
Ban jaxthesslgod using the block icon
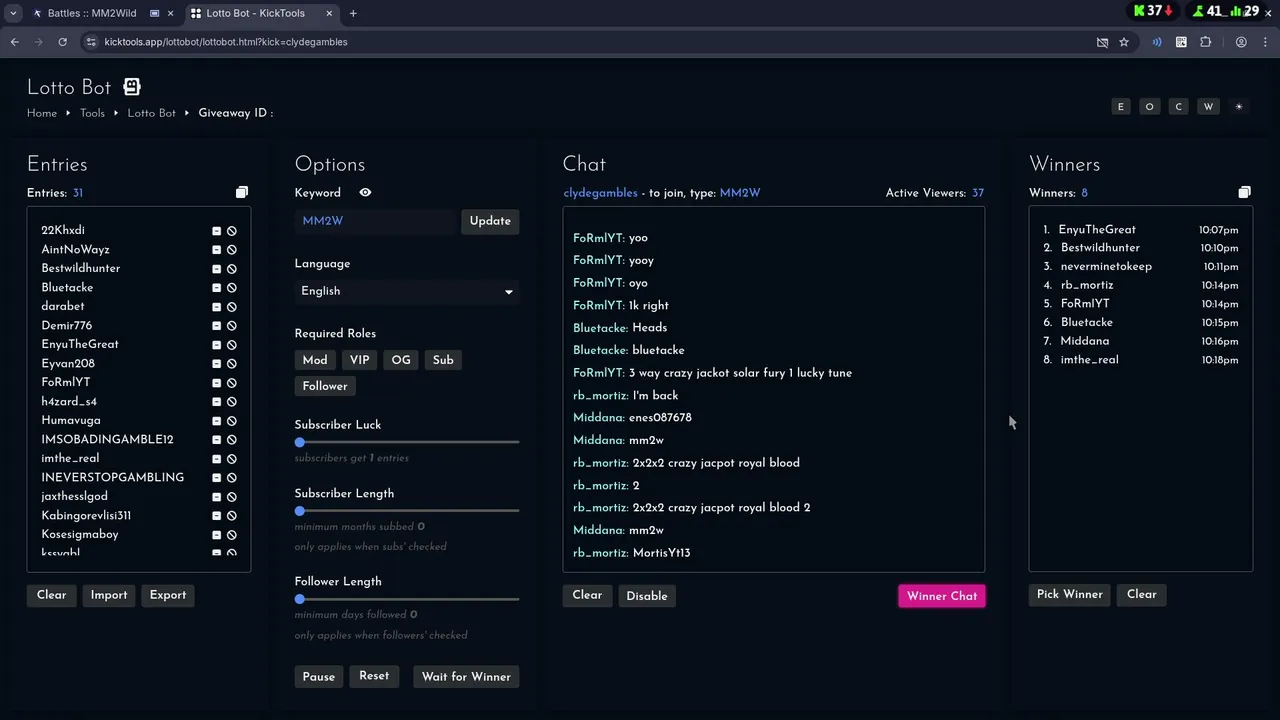click(232, 497)
